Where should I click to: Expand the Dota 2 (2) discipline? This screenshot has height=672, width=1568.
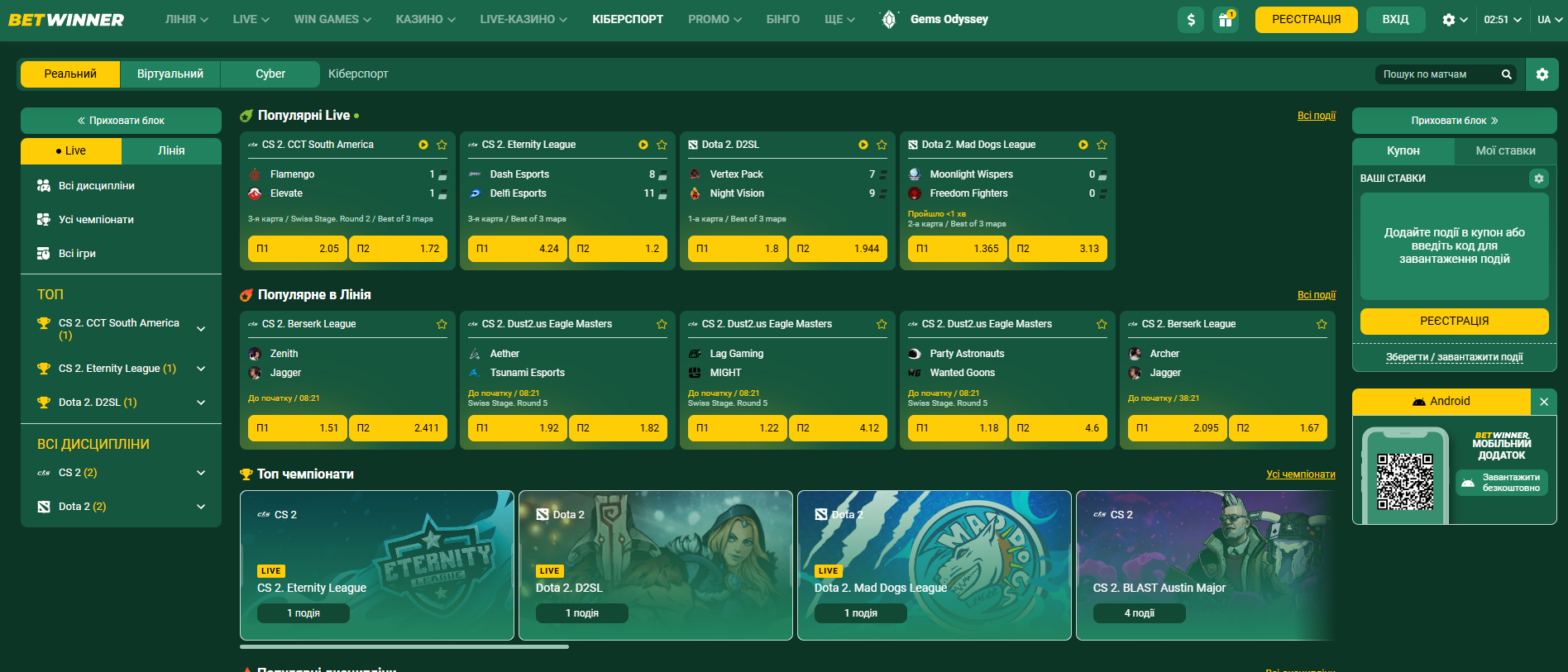(201, 507)
